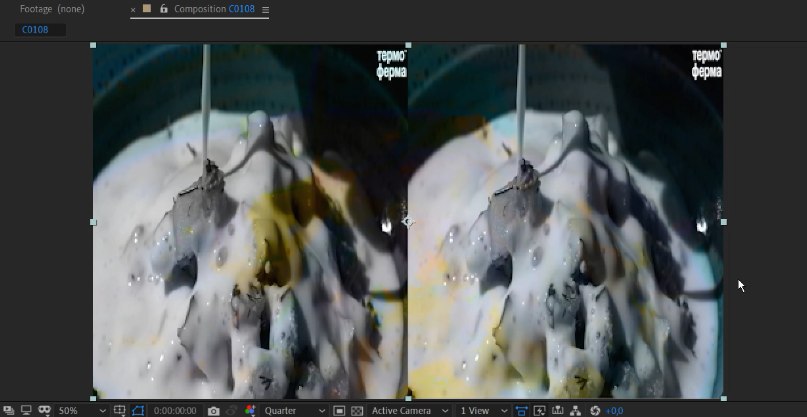The height and width of the screenshot is (417, 807).
Task: Toggle the viewer lock icon
Action: click(x=164, y=8)
